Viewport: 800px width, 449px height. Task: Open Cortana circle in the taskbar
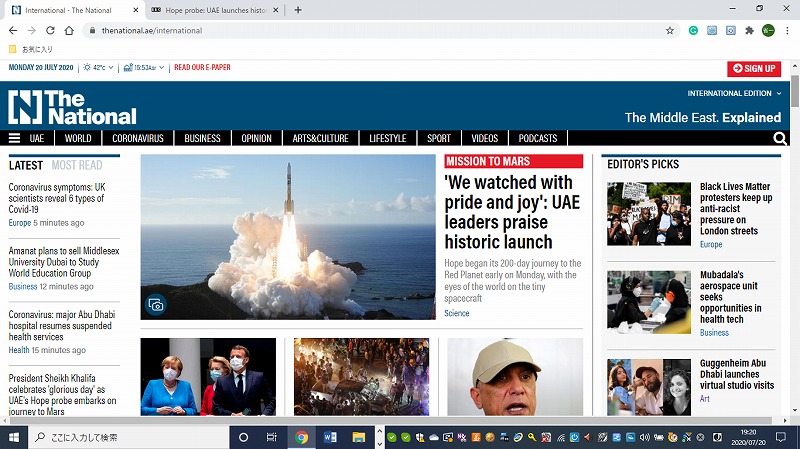243,437
